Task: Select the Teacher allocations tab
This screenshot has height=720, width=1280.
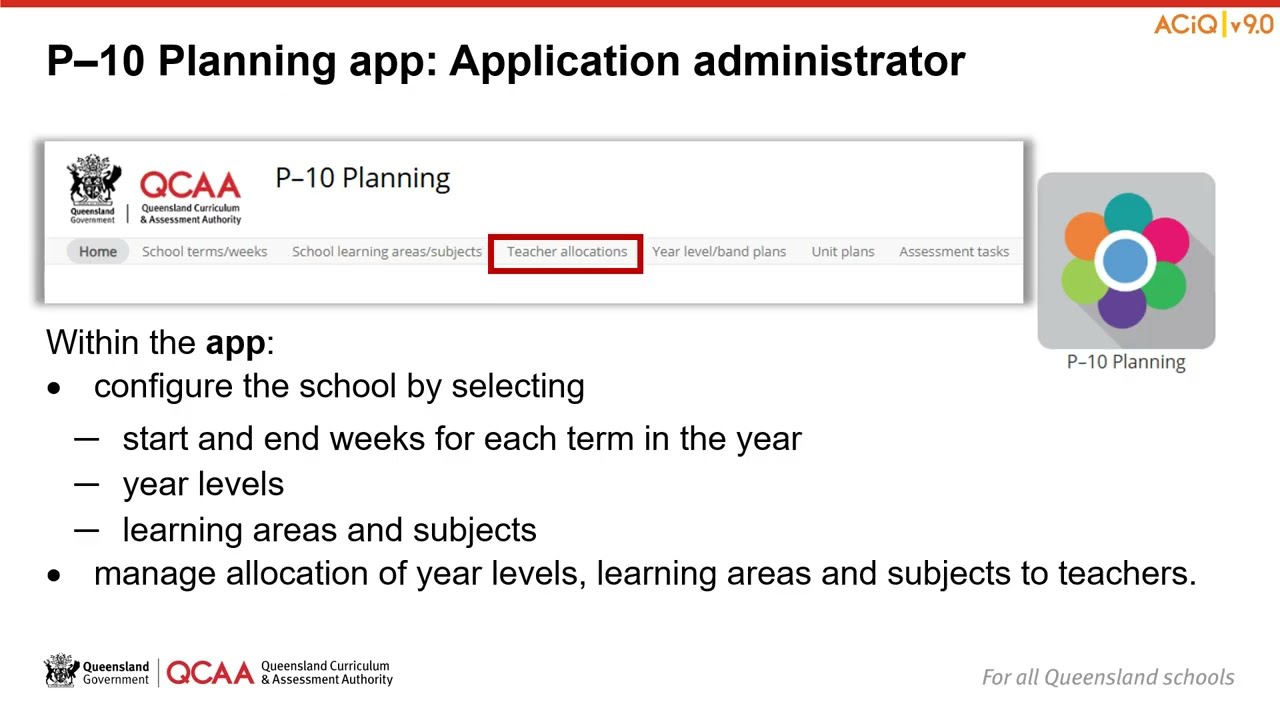Action: tap(567, 252)
